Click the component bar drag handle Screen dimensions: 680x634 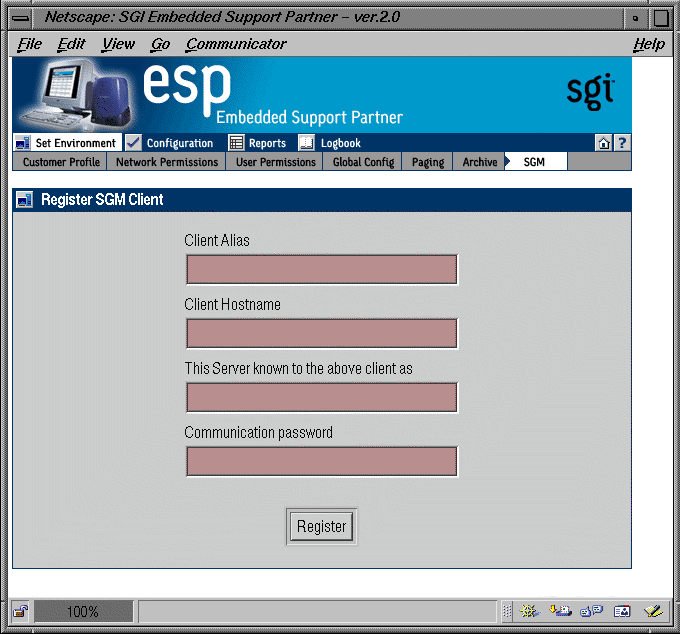[x=507, y=611]
